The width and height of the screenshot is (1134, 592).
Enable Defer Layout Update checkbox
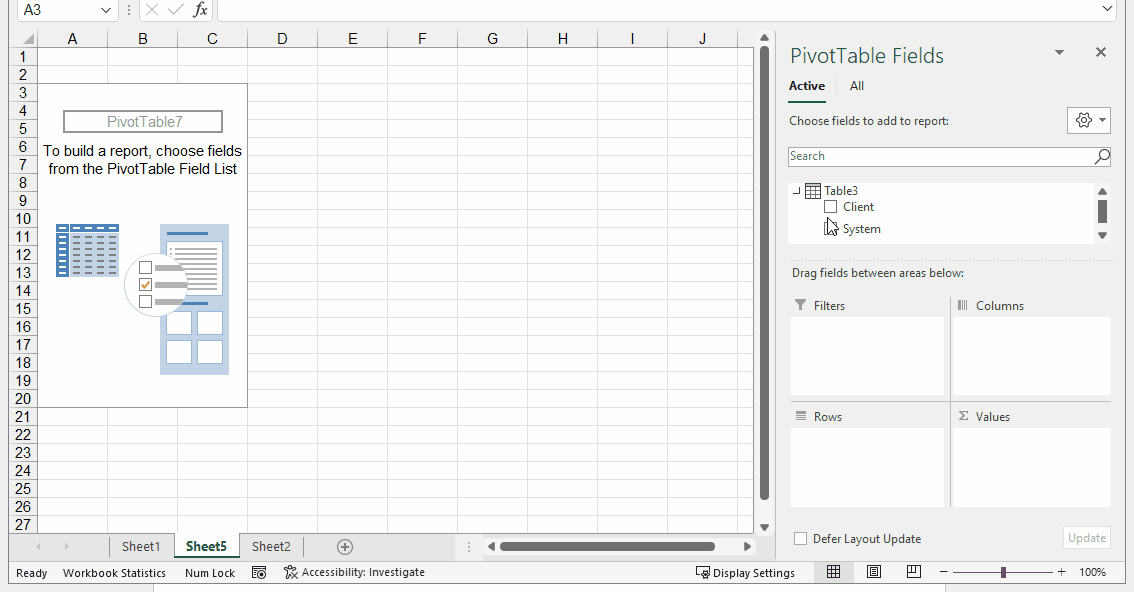tap(800, 539)
